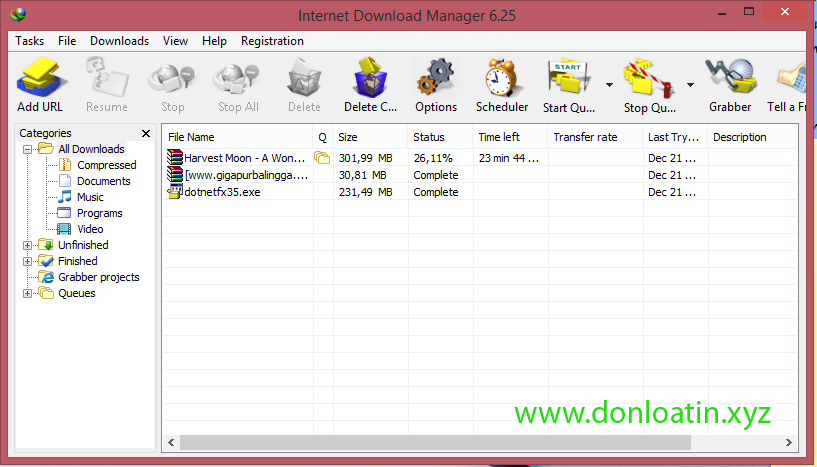817x467 pixels.
Task: Click the Stop toolbar icon
Action: [x=172, y=79]
